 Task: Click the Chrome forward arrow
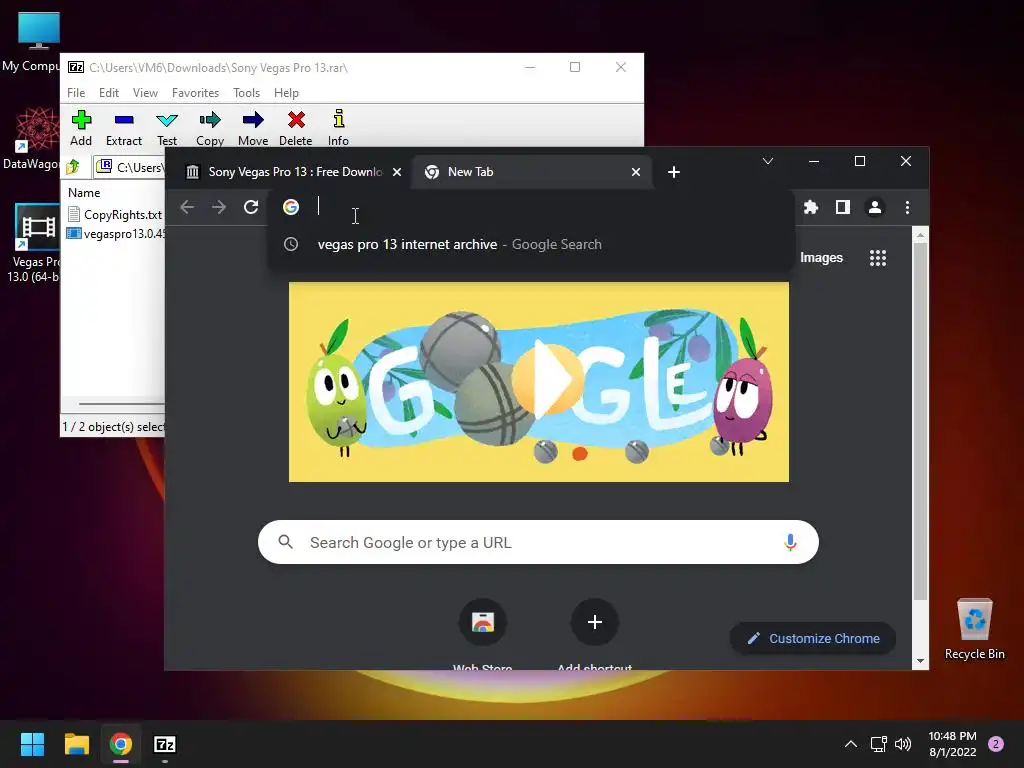pyautogui.click(x=219, y=207)
